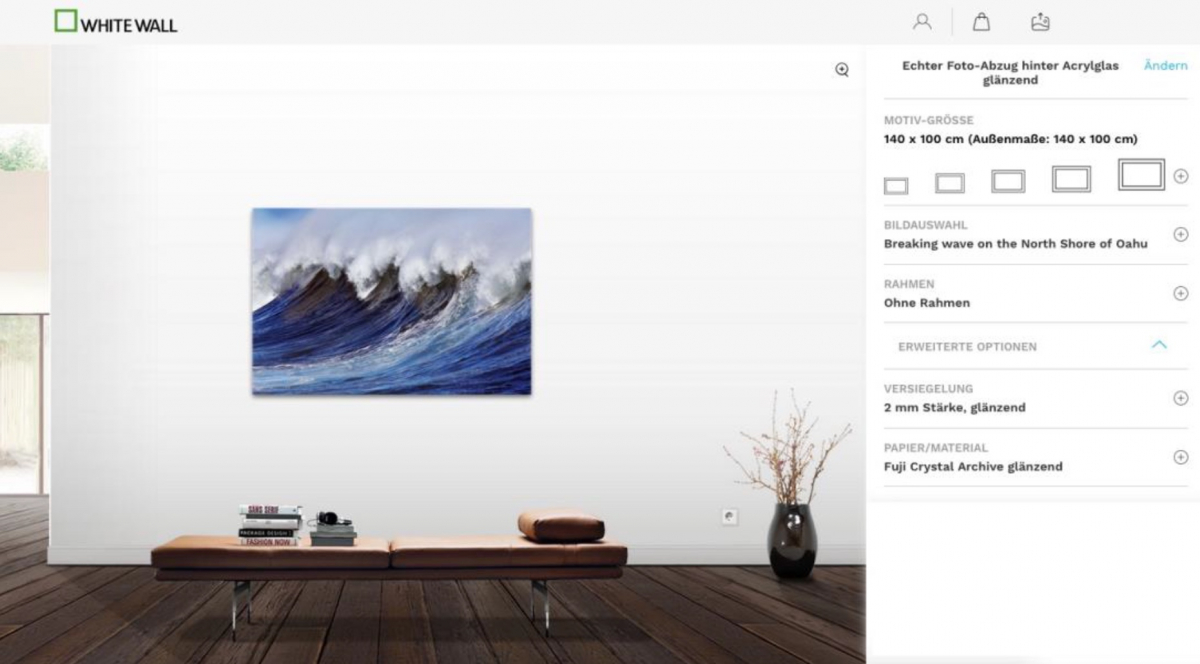
Task: Choose the medium motif size icon
Action: [x=1008, y=181]
